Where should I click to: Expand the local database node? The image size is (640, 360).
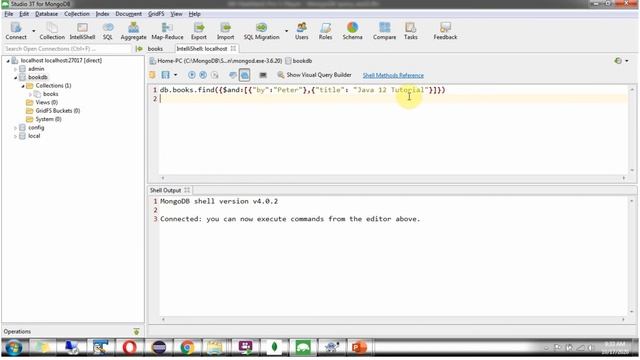pyautogui.click(x=16, y=136)
